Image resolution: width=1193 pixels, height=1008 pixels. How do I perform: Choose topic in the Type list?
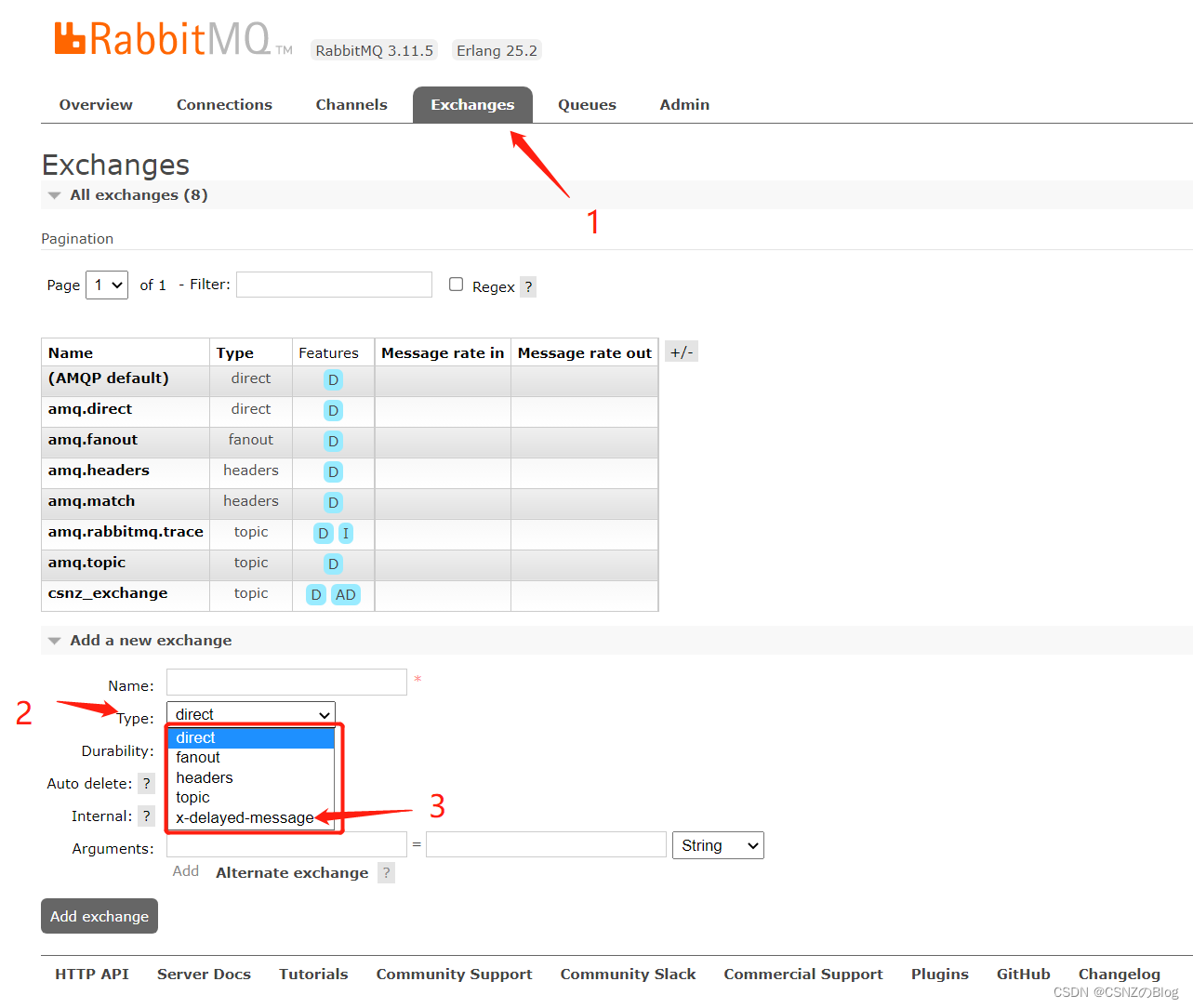pos(251,797)
